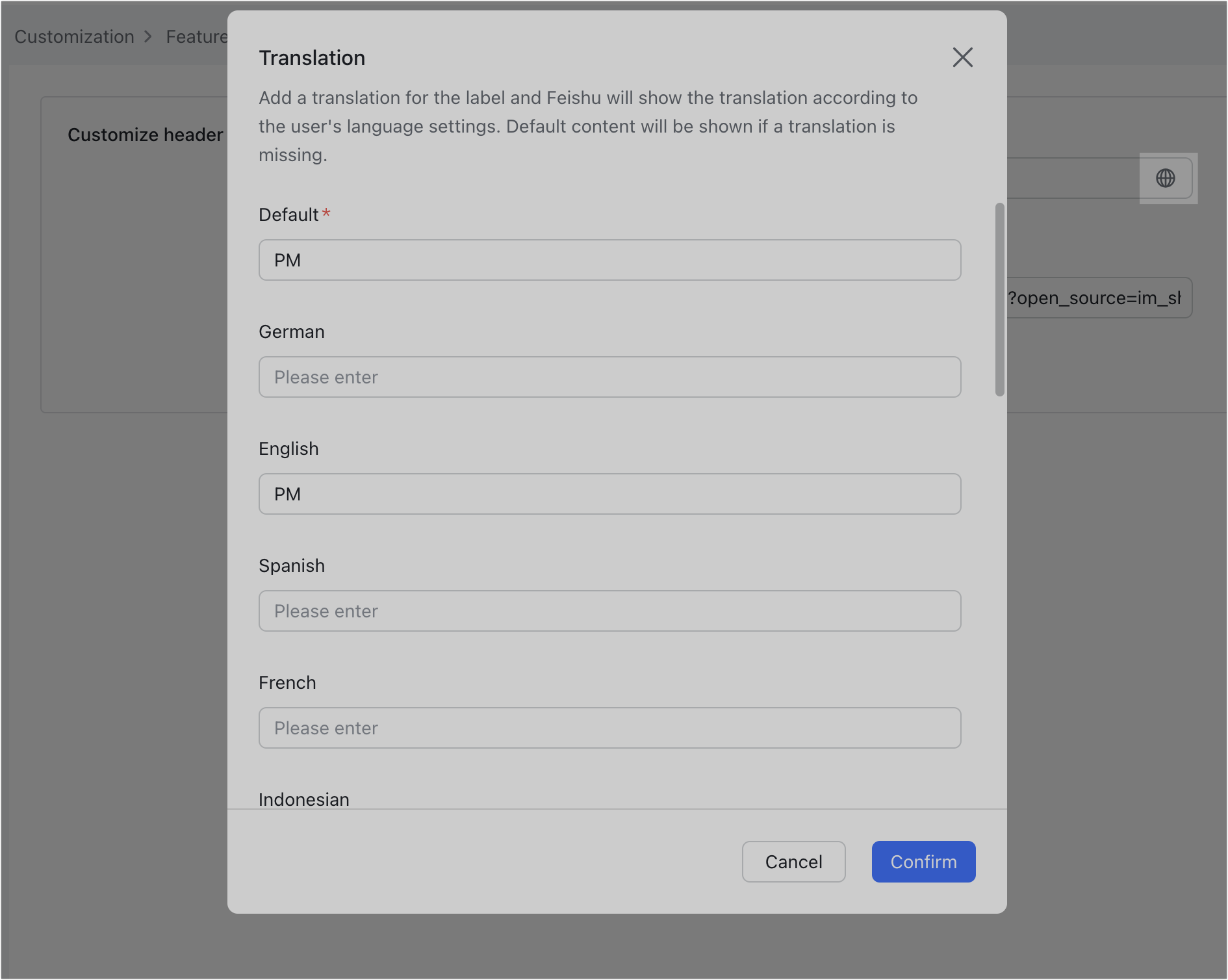
Task: Click the French translation field
Action: coord(609,727)
